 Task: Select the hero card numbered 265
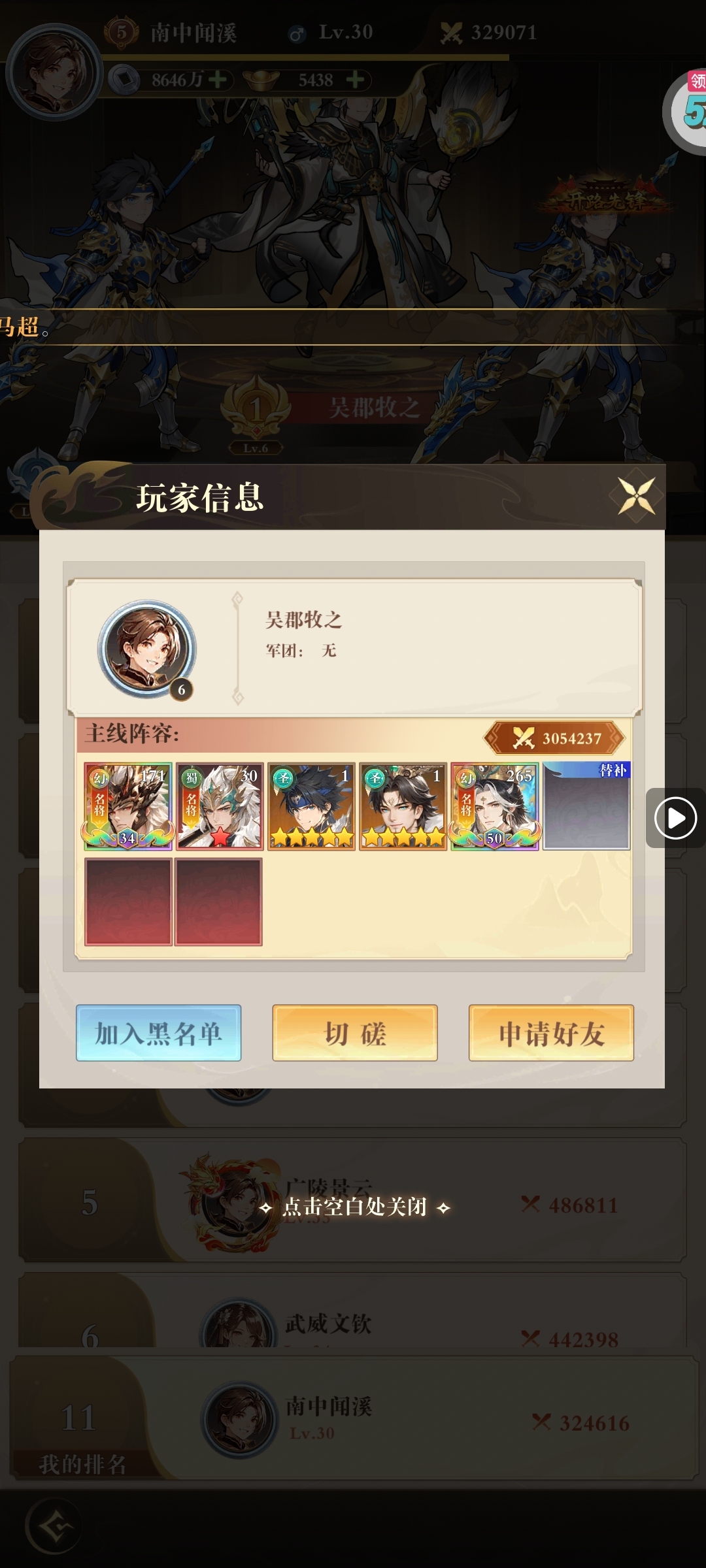[495, 806]
